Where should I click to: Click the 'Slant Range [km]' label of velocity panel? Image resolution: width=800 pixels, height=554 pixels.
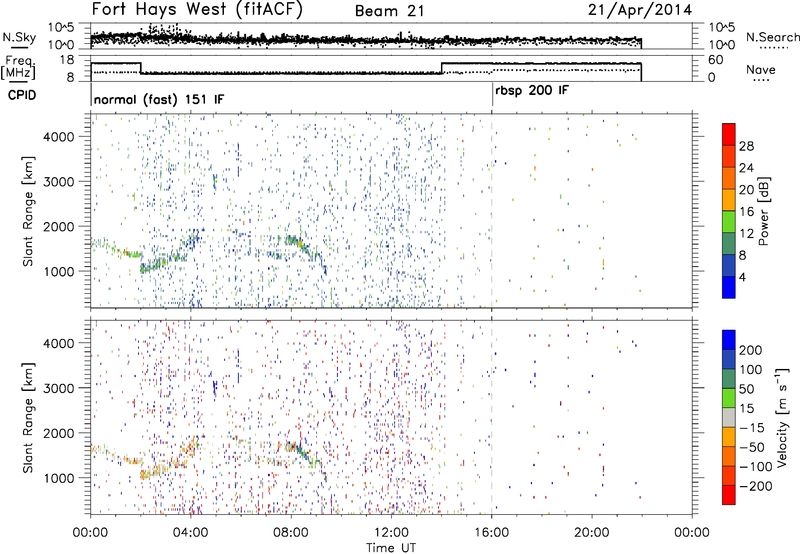(28, 417)
